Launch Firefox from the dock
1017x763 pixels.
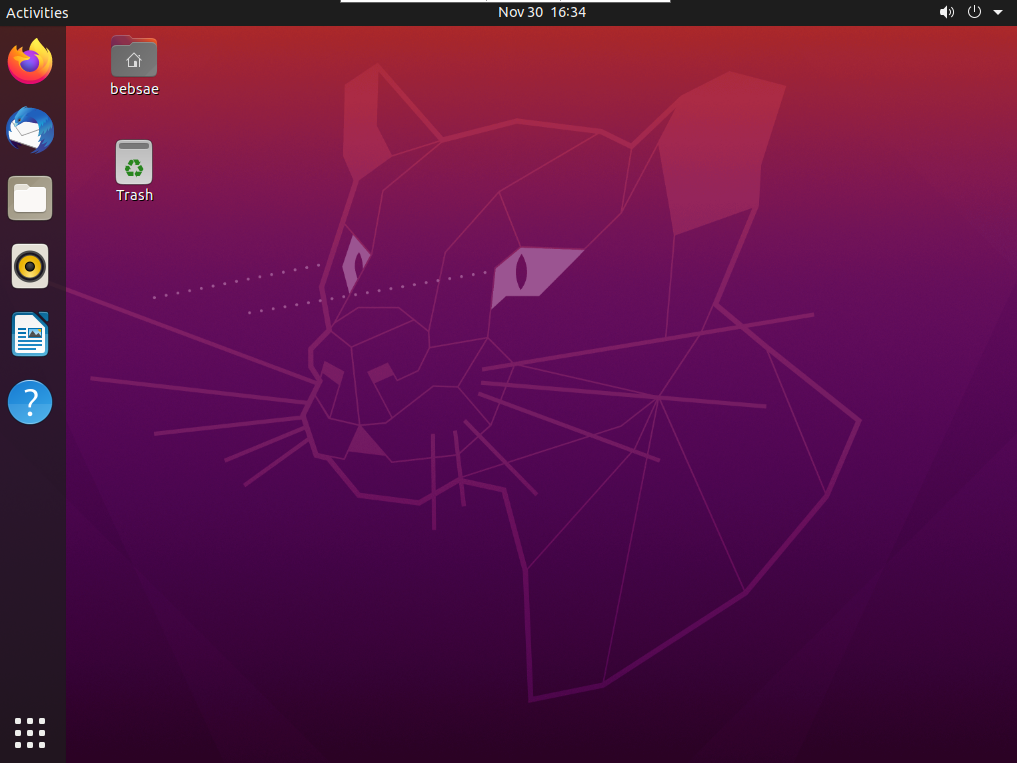tap(30, 62)
